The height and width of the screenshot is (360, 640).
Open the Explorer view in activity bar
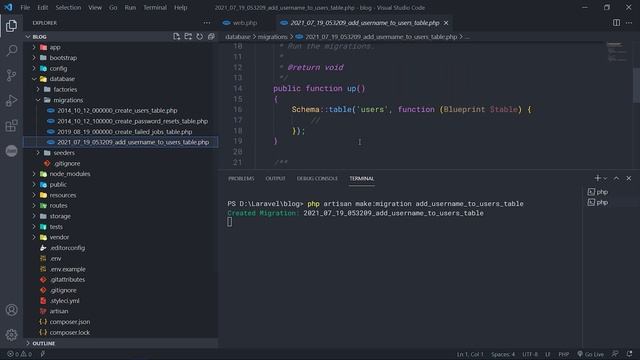coord(11,26)
